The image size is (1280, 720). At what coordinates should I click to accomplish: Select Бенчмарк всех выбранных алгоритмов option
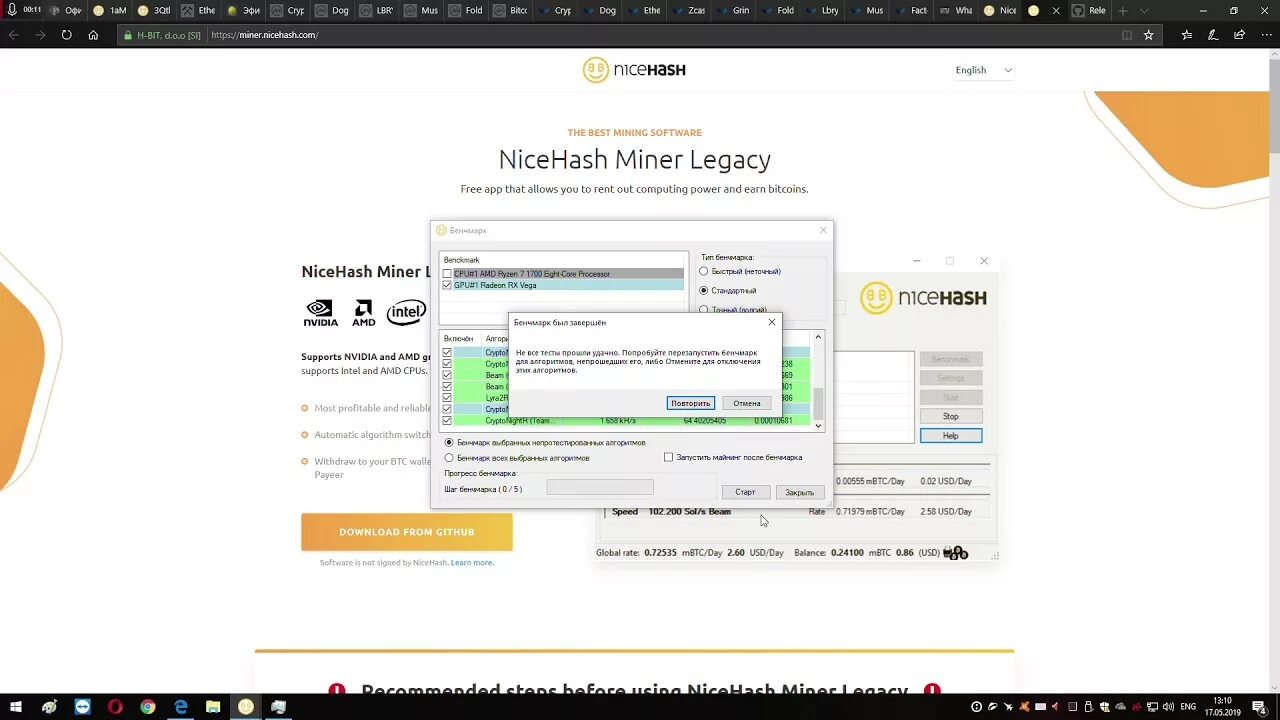(x=449, y=458)
